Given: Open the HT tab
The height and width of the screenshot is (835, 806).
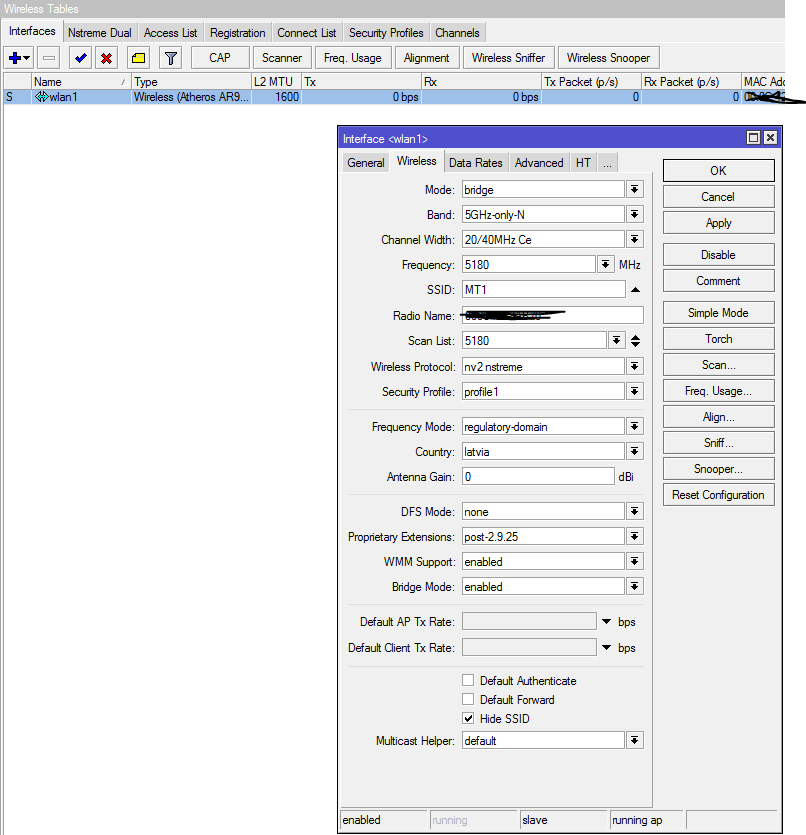Looking at the screenshot, I should coord(583,162).
